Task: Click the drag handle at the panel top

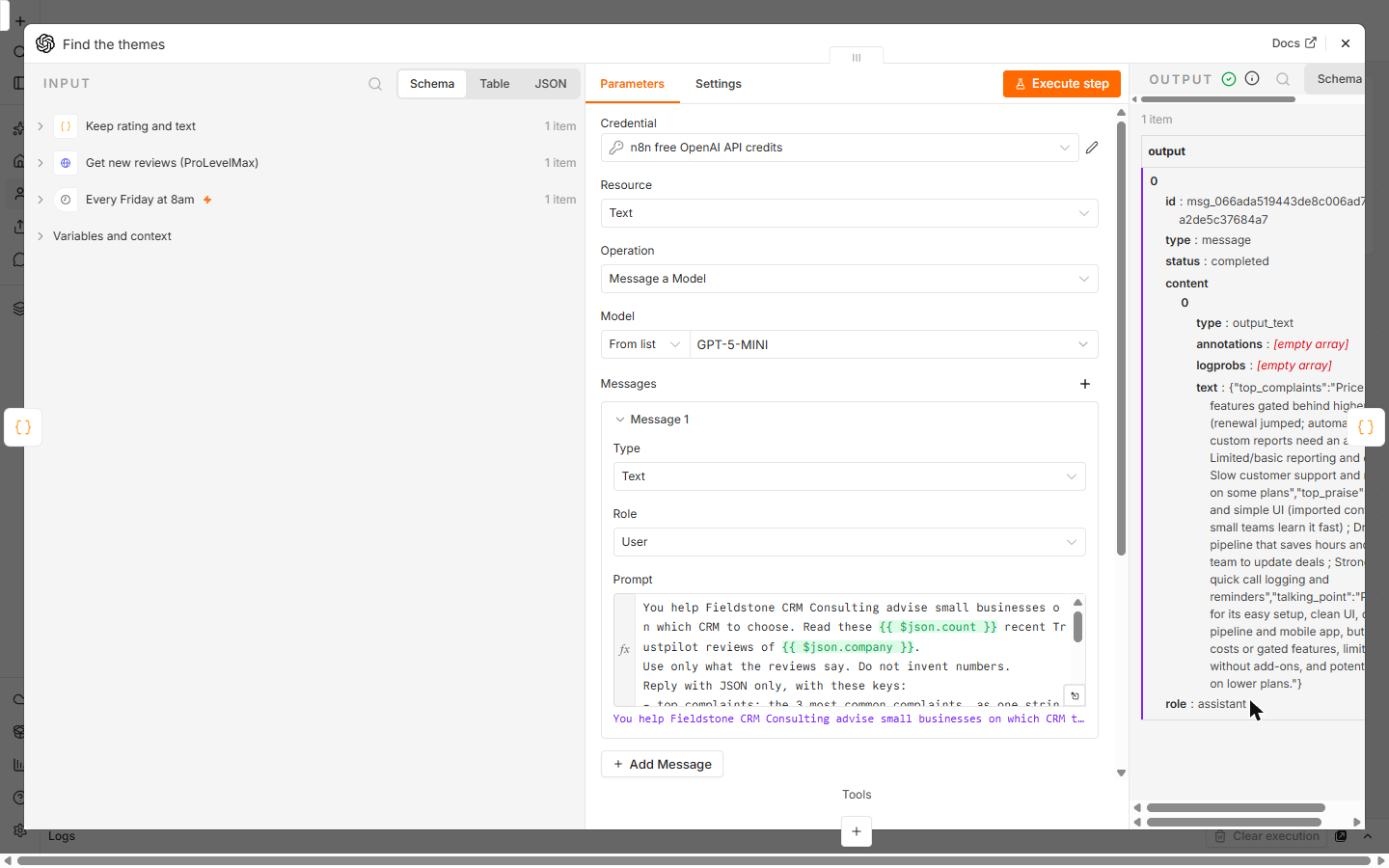Action: click(856, 57)
